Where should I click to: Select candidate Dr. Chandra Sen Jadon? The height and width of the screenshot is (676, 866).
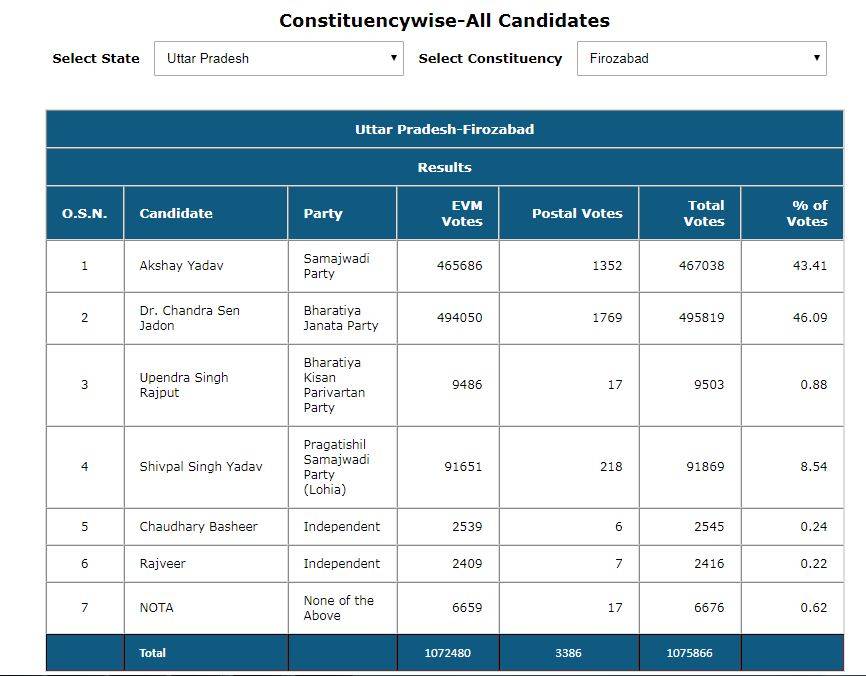click(189, 318)
